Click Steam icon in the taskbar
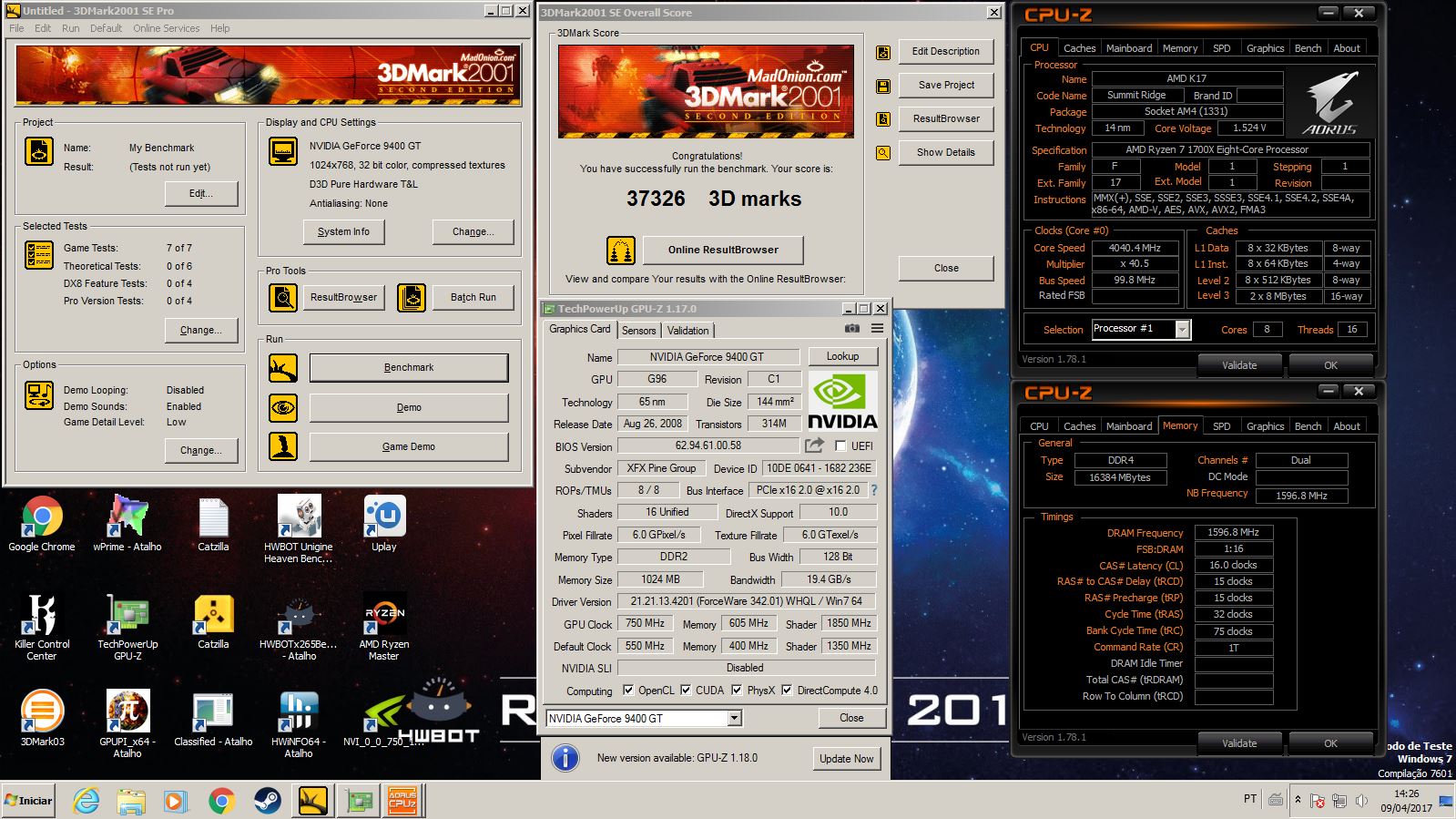Screen dimensions: 1456x819 [267, 801]
